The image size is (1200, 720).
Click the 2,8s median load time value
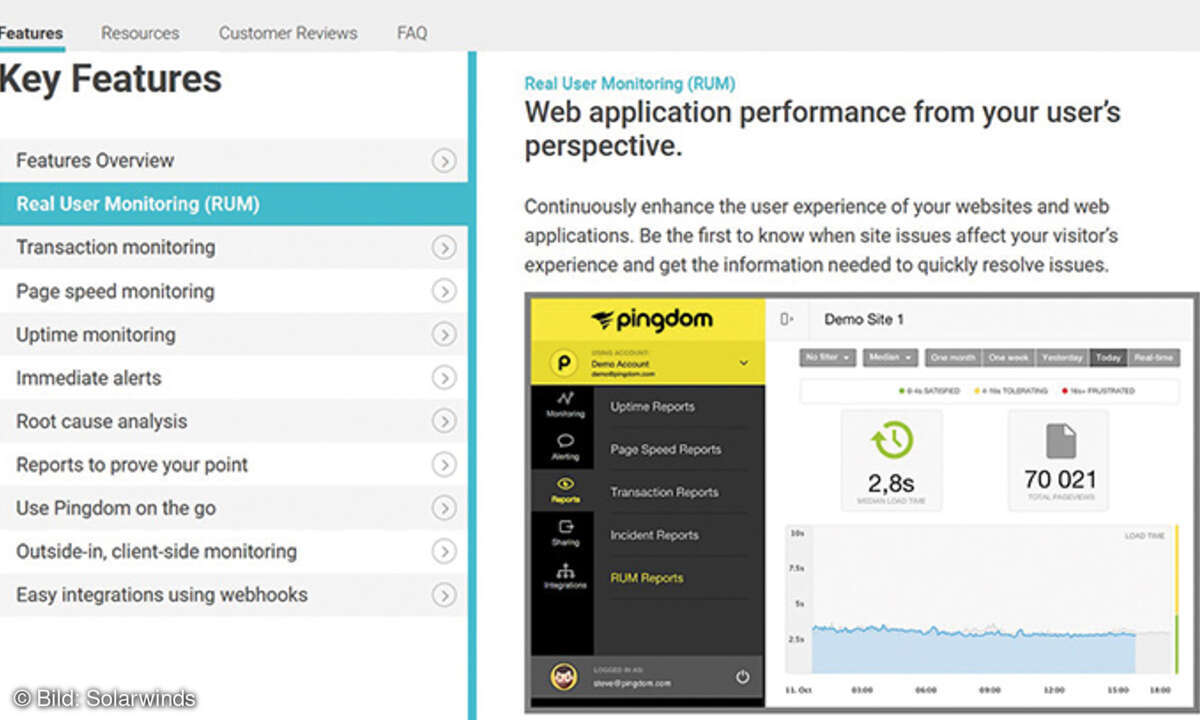click(891, 483)
